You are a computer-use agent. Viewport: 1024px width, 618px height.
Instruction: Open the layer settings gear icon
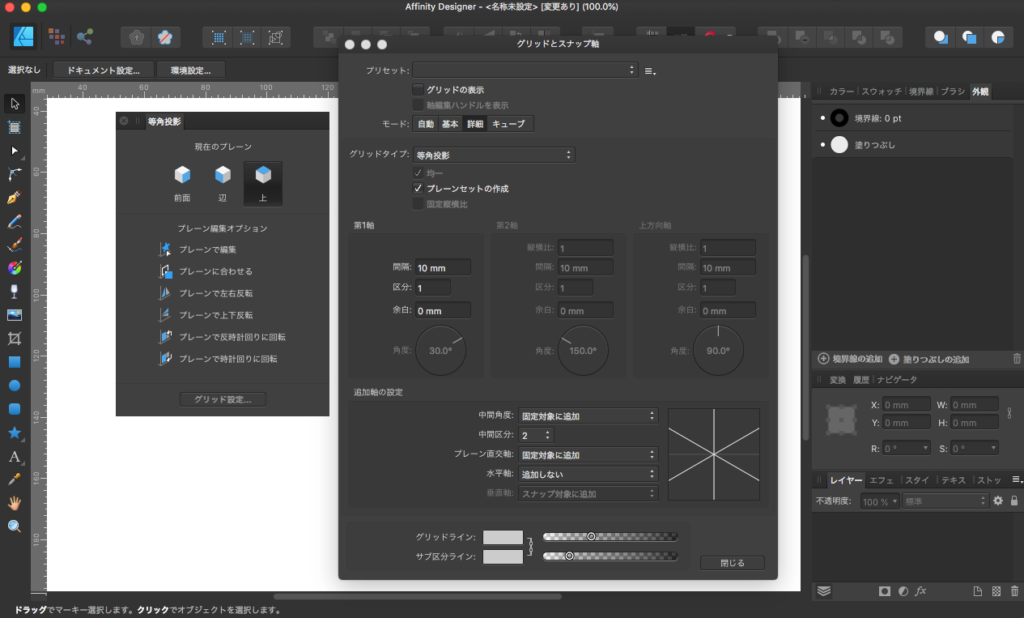pyautogui.click(x=996, y=500)
